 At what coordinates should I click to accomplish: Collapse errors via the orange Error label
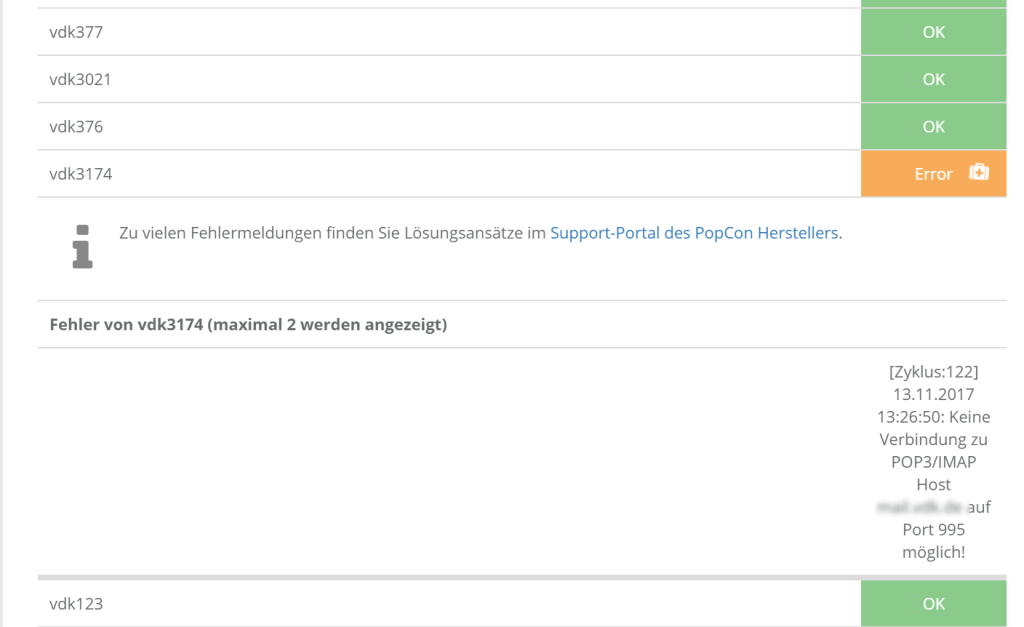pyautogui.click(x=932, y=174)
